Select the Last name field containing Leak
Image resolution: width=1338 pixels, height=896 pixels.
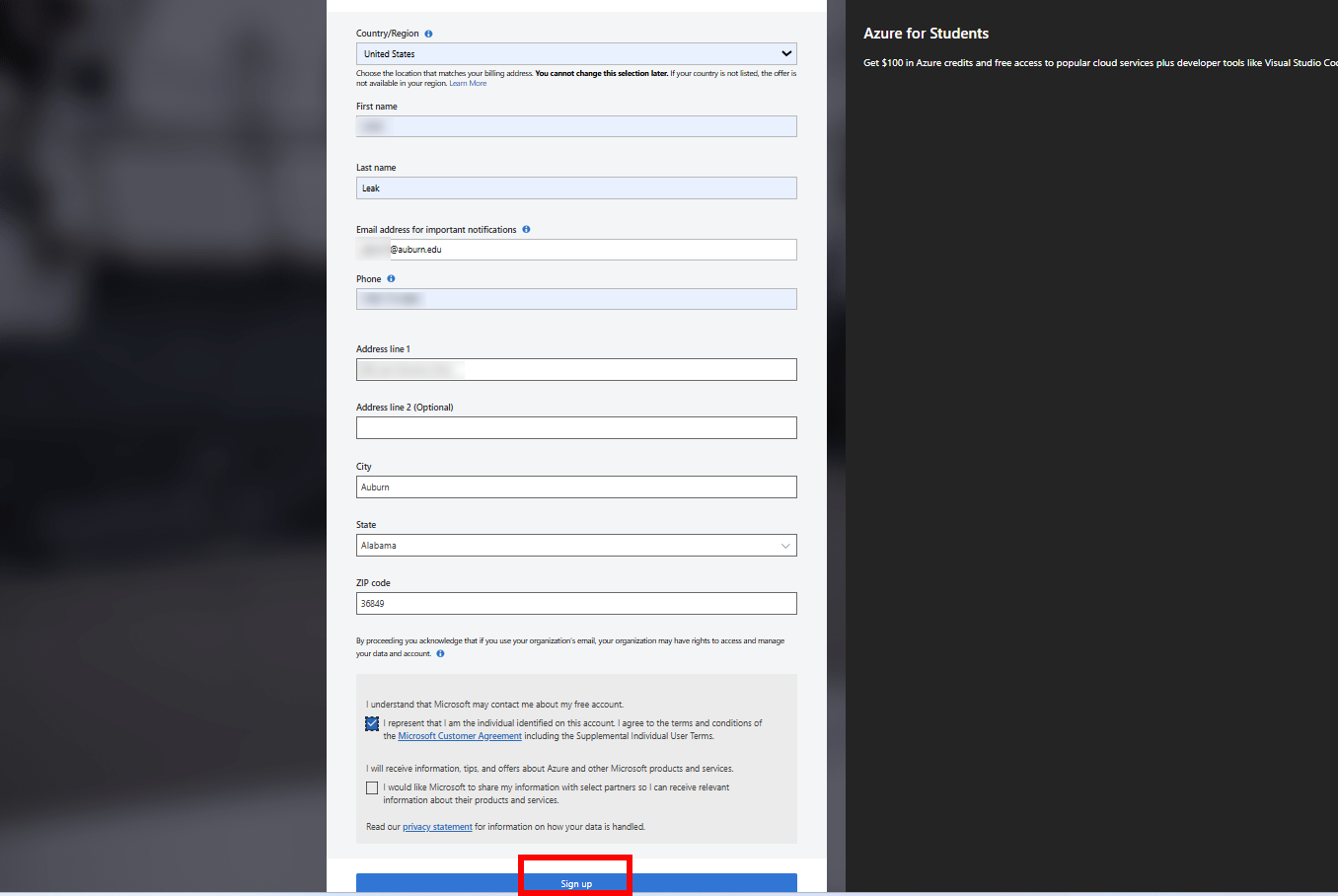click(x=575, y=187)
